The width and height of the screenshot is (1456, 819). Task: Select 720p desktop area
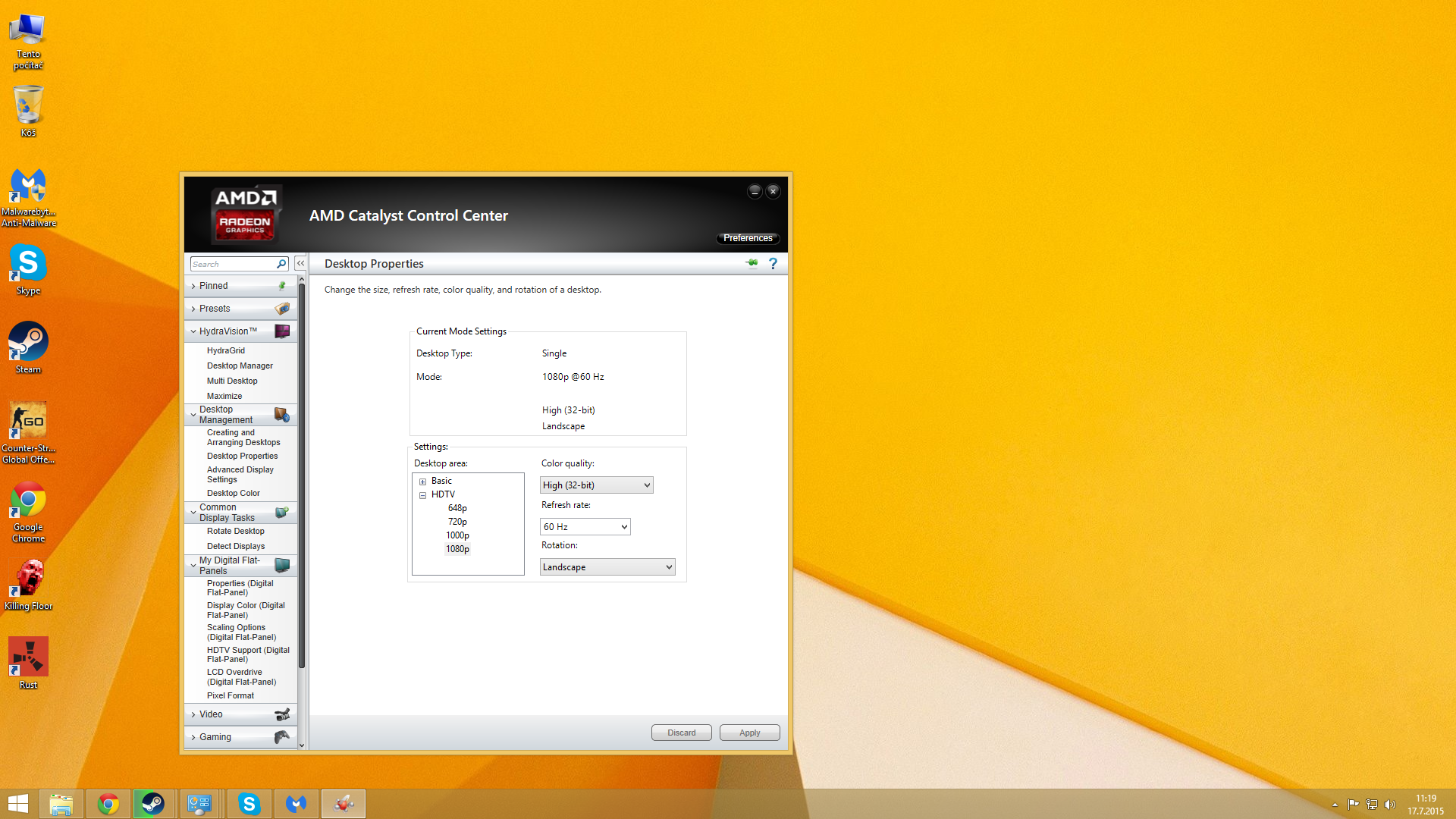click(x=457, y=522)
